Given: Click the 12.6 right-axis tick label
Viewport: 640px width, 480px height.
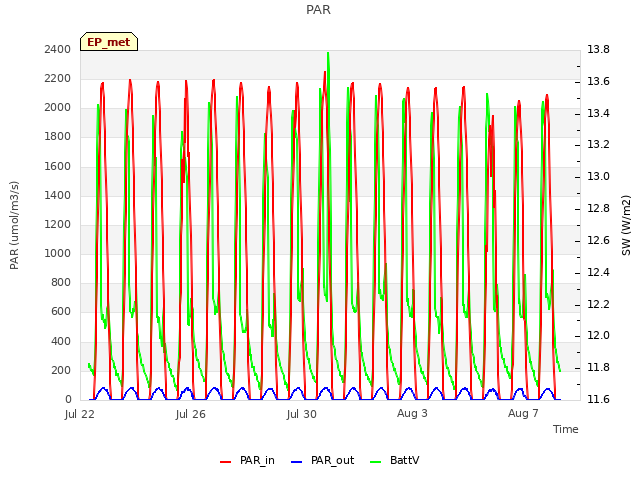Looking at the screenshot, I should (x=598, y=240).
